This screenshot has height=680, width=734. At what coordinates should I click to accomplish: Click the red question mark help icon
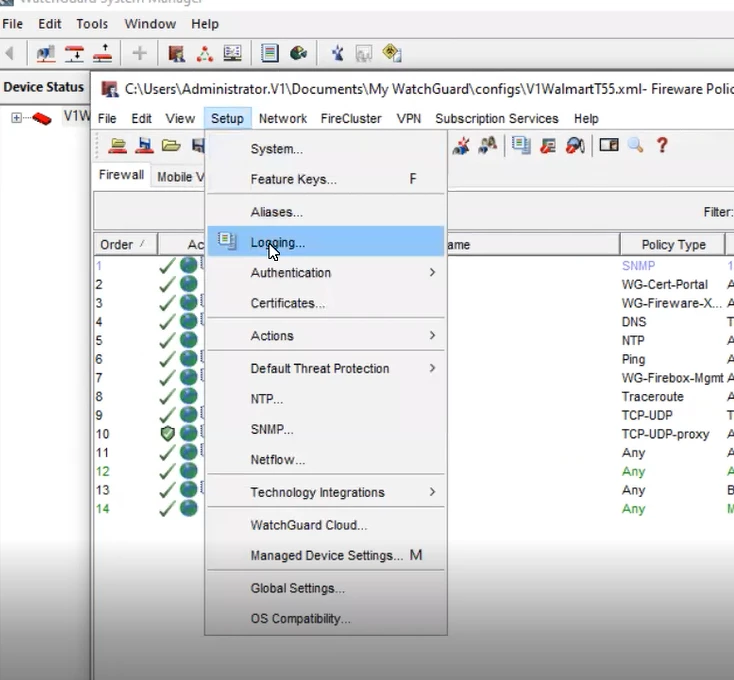[662, 146]
